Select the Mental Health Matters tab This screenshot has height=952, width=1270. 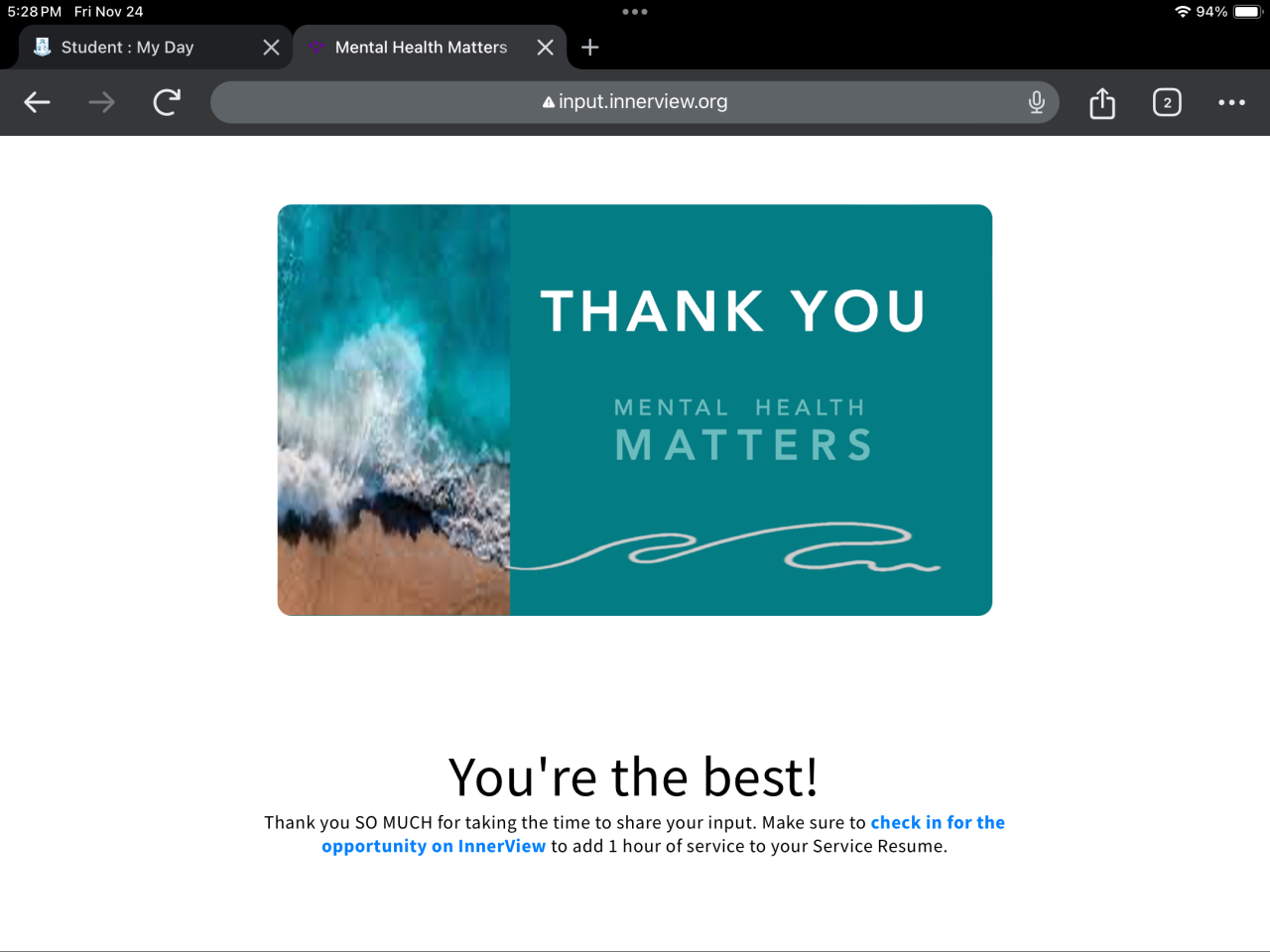[430, 48]
